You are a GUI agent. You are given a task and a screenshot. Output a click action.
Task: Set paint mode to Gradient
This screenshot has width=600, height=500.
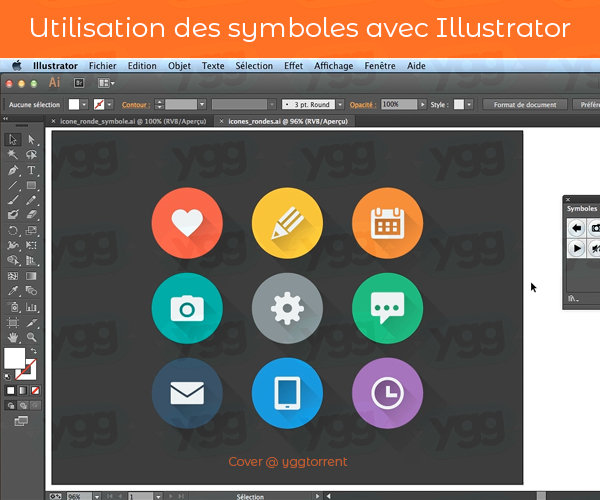[x=23, y=390]
